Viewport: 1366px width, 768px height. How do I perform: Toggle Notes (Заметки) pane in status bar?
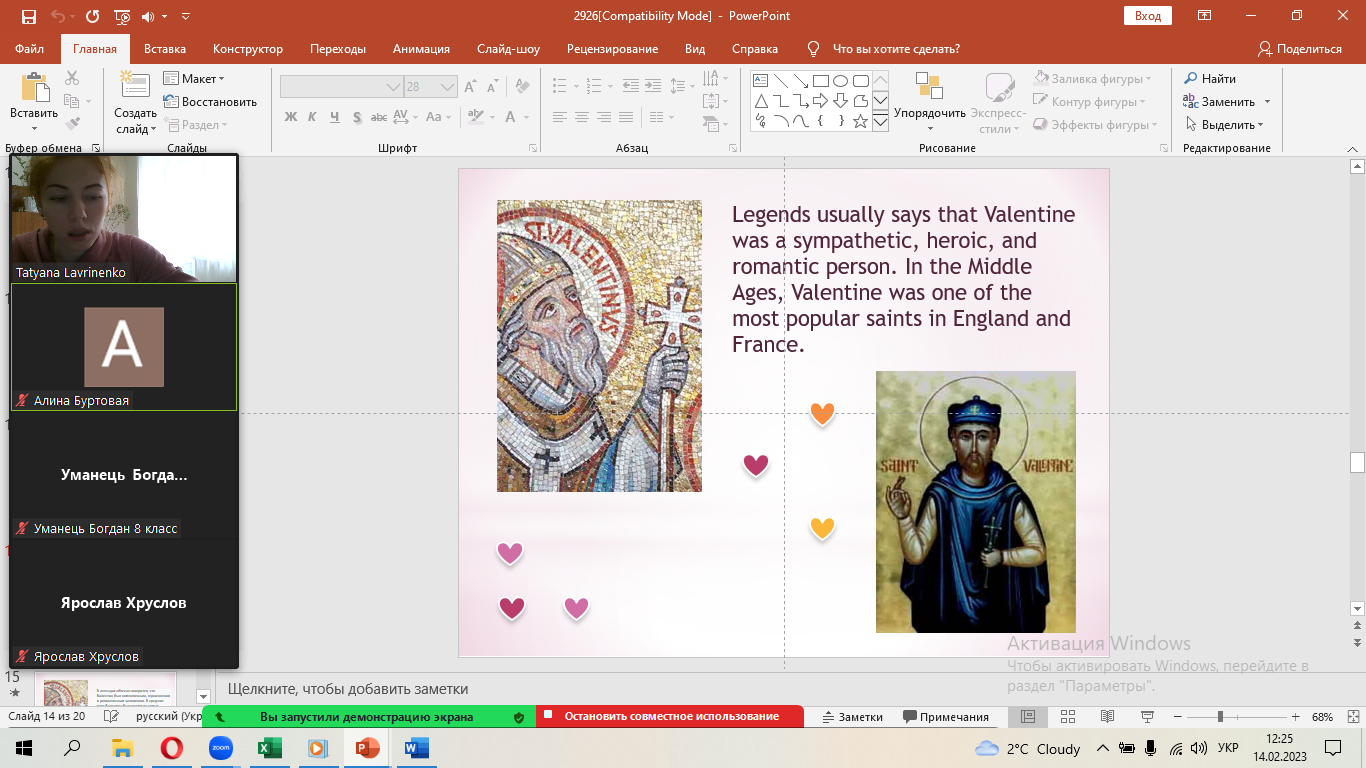[x=852, y=717]
